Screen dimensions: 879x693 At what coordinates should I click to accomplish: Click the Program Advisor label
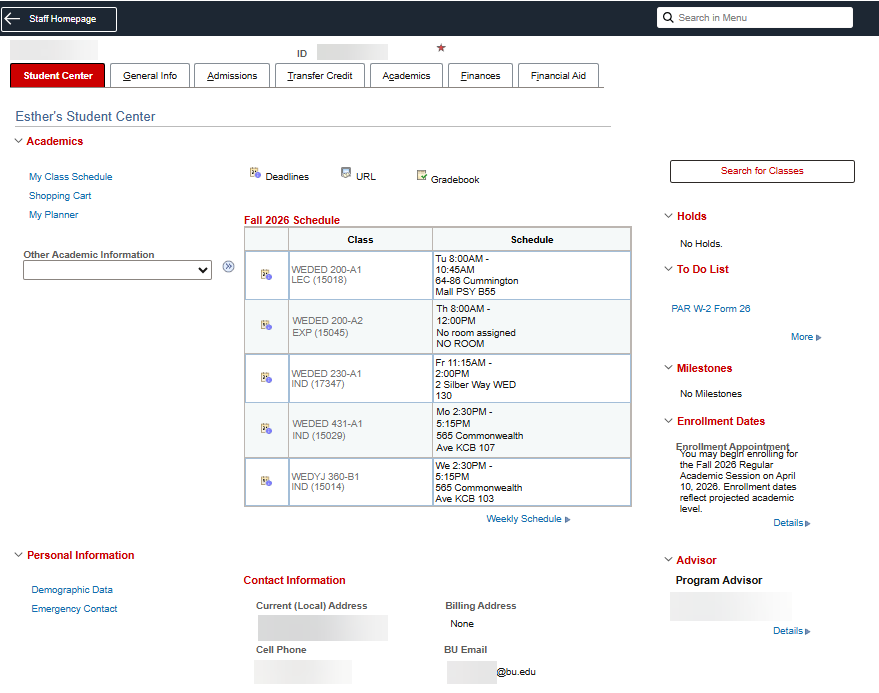pos(719,580)
